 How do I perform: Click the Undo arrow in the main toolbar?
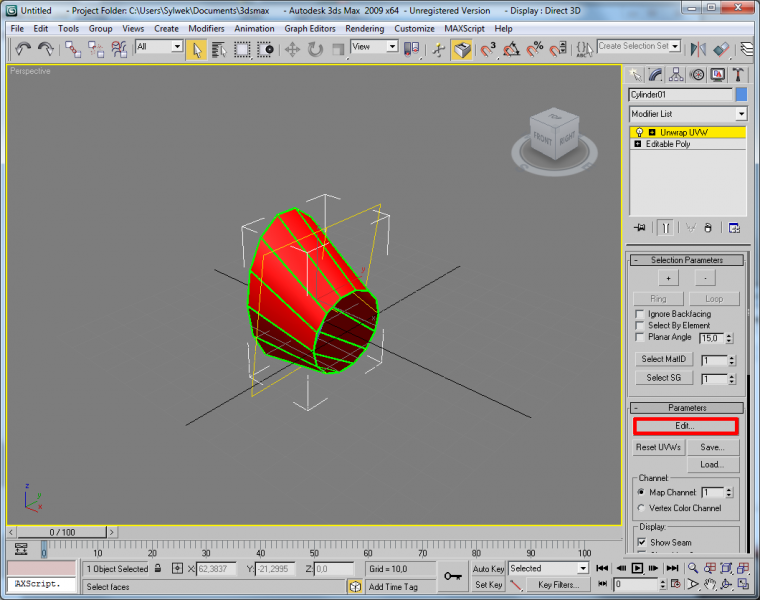click(22, 48)
